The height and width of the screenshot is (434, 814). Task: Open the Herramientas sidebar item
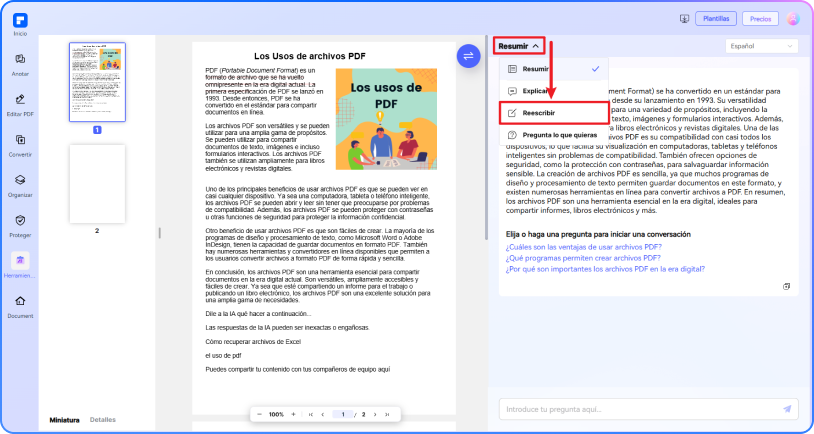[x=20, y=266]
